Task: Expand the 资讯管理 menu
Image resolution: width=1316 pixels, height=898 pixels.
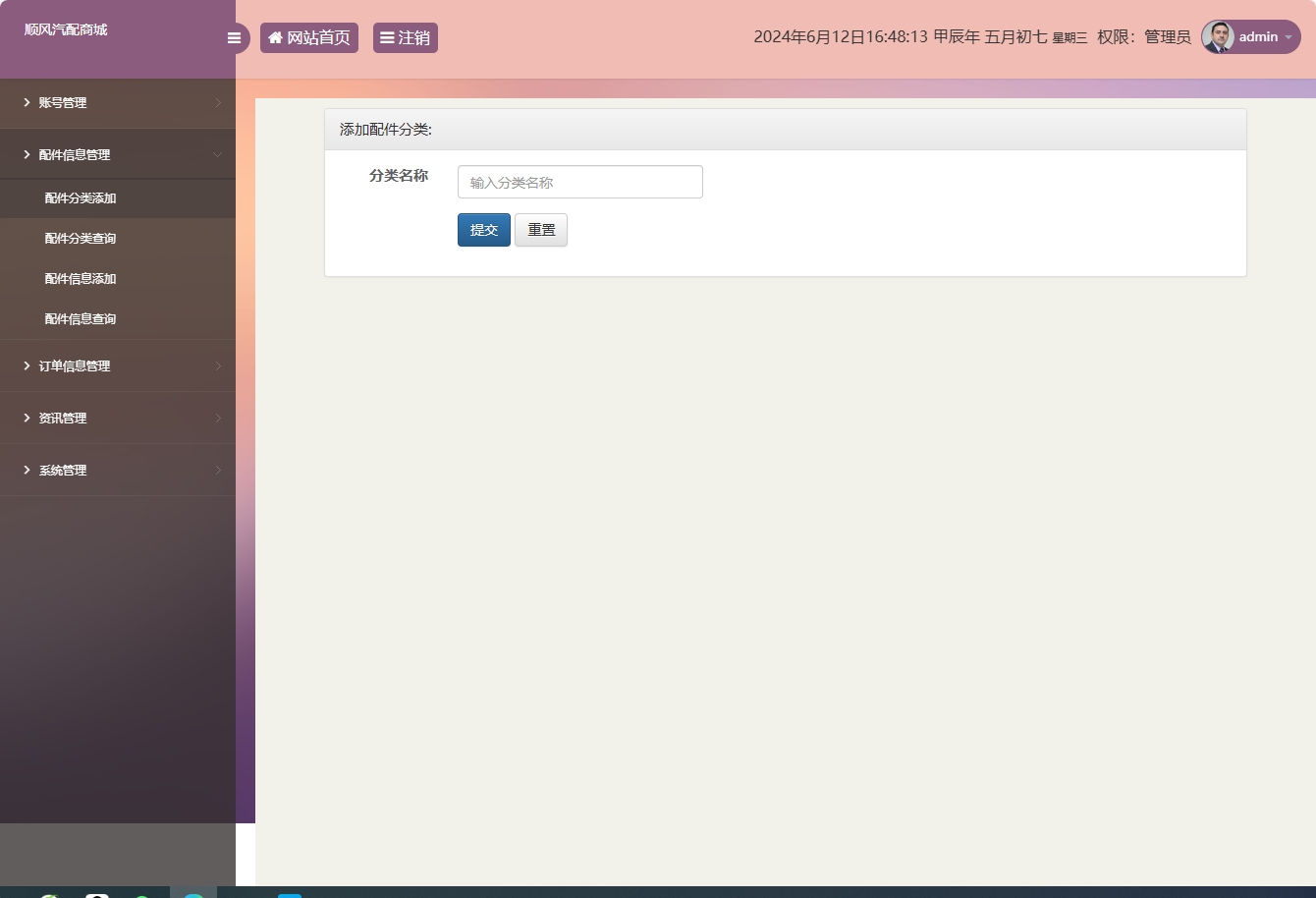Action: coord(118,418)
